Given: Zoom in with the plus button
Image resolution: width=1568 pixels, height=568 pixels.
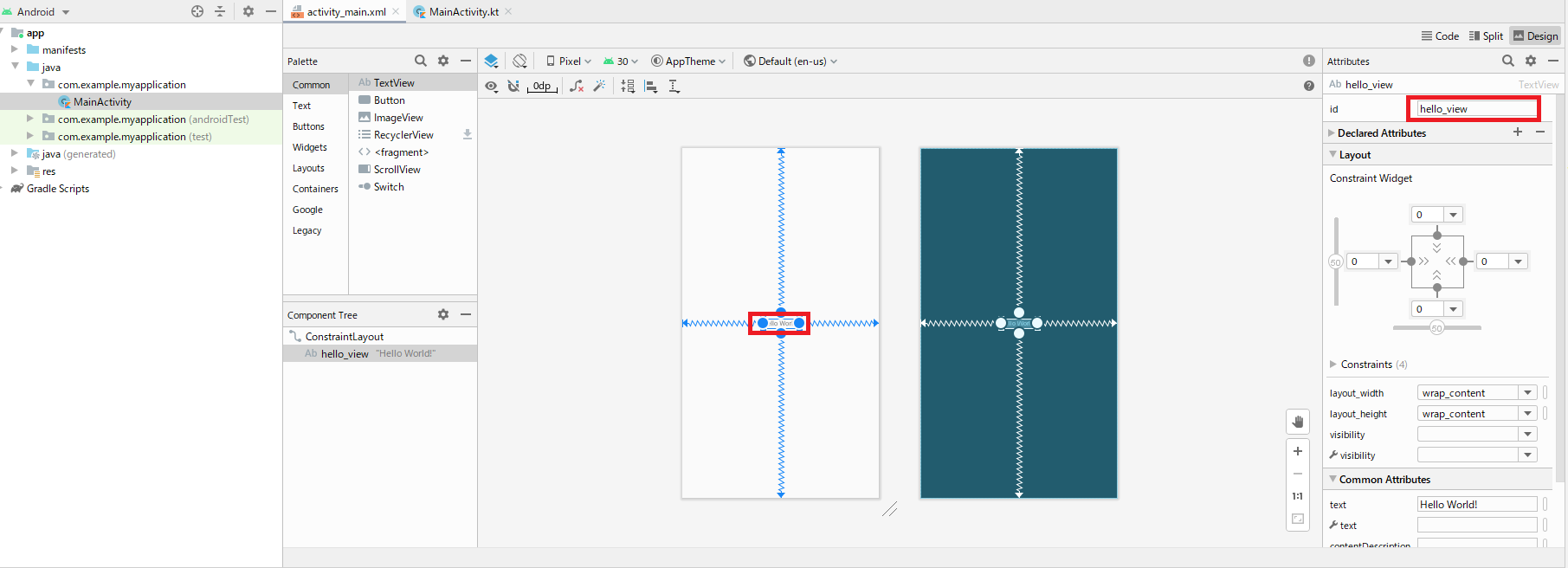Looking at the screenshot, I should 1298,451.
